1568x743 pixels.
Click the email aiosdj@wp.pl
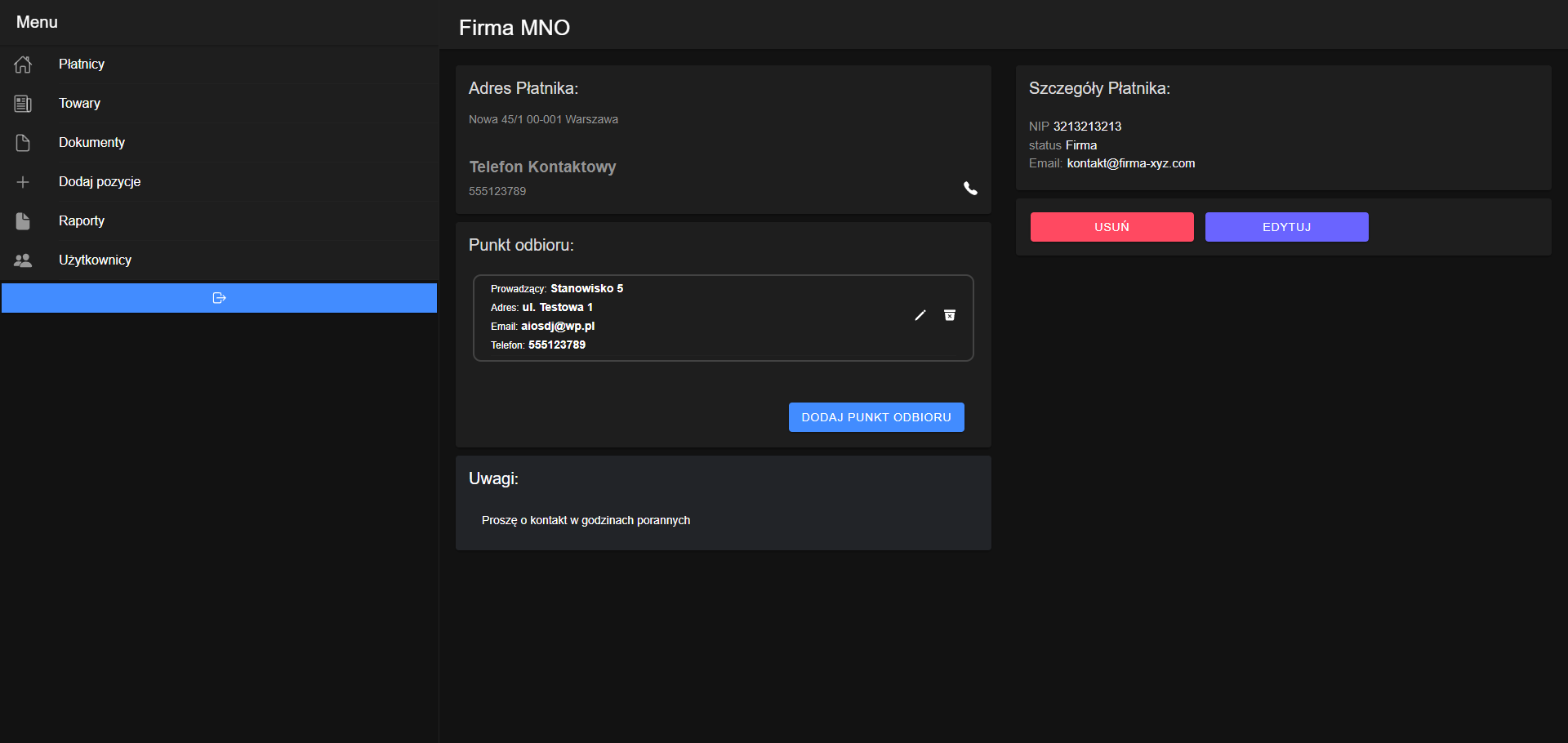(x=559, y=326)
